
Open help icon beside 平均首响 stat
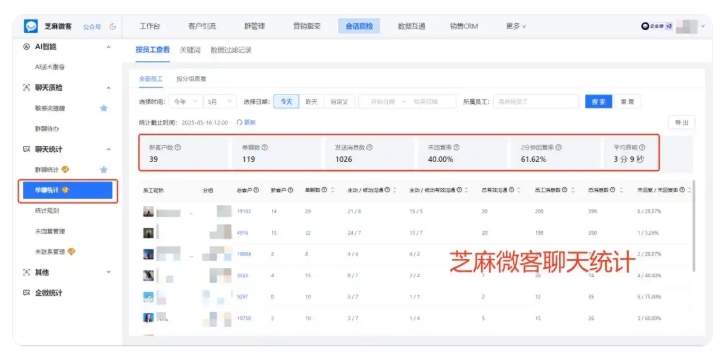click(642, 148)
